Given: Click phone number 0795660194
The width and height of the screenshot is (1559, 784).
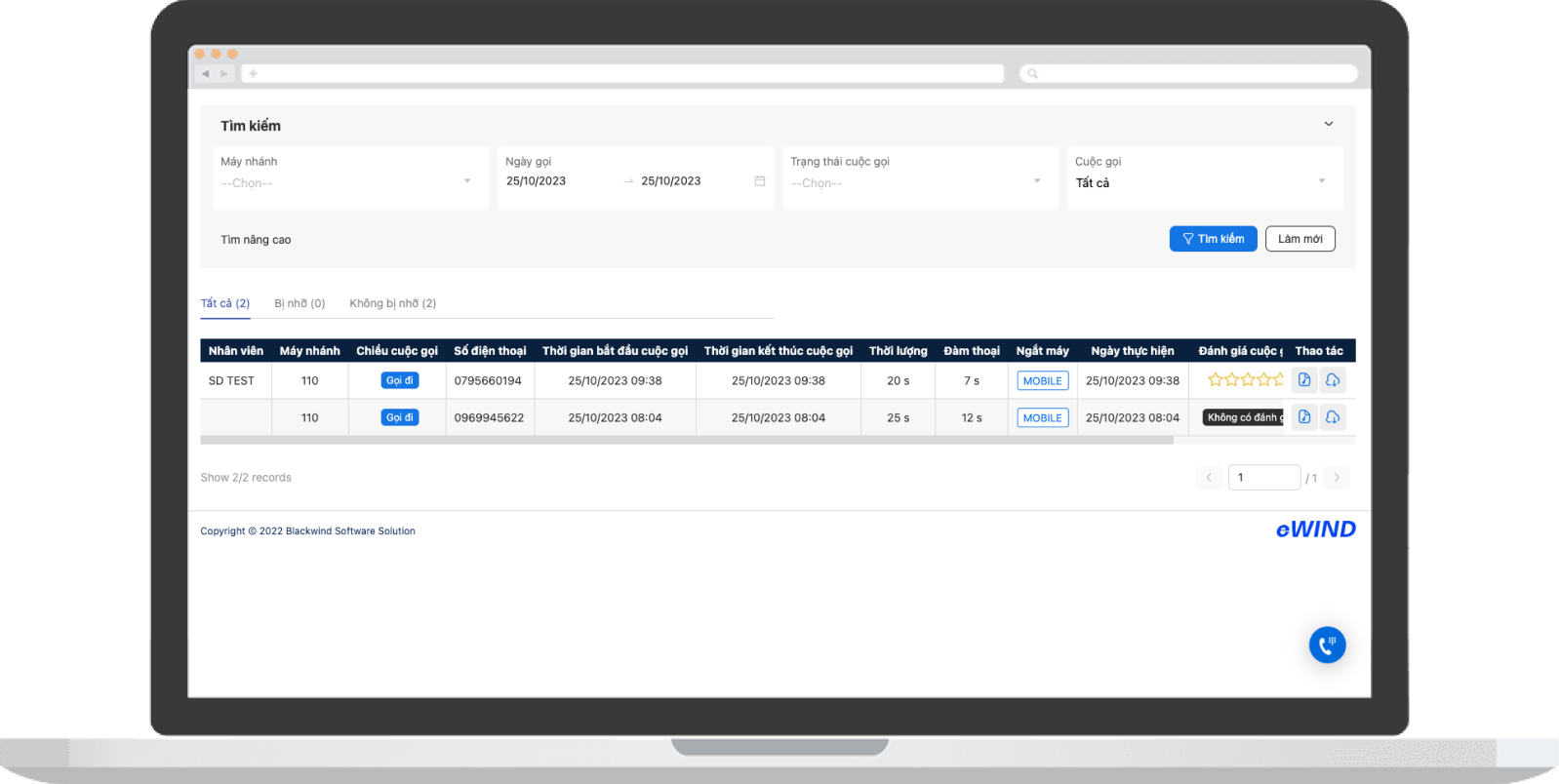Looking at the screenshot, I should [x=488, y=381].
